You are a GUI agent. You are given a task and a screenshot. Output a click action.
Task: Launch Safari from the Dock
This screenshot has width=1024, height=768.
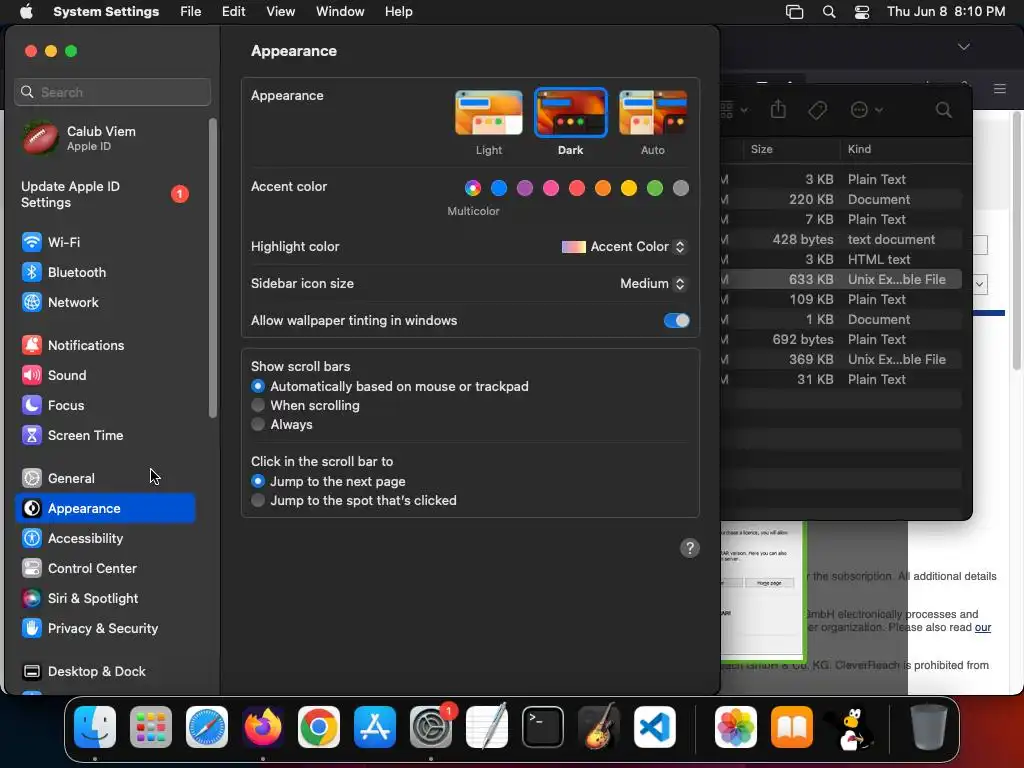tap(207, 727)
